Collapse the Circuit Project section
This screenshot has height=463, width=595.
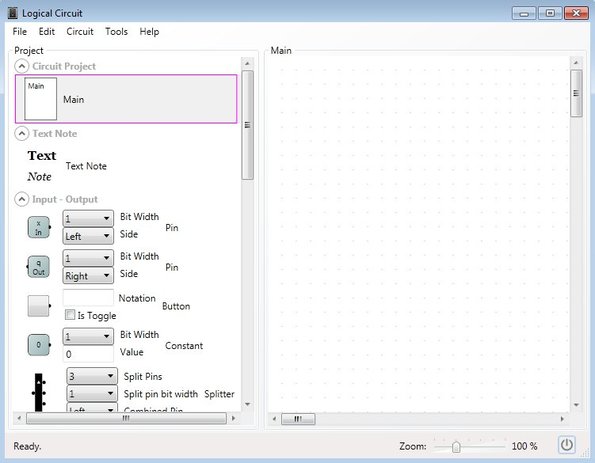[22, 66]
